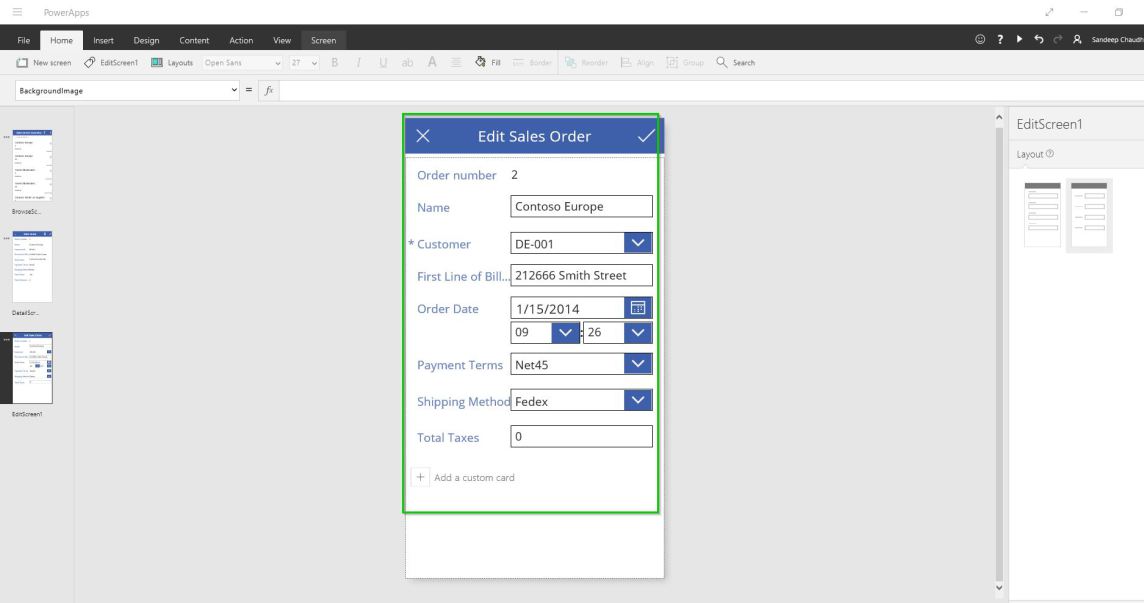Rename EditScreen1 from the toolbar
Screen dimensions: 1144x603
pyautogui.click(x=111, y=63)
